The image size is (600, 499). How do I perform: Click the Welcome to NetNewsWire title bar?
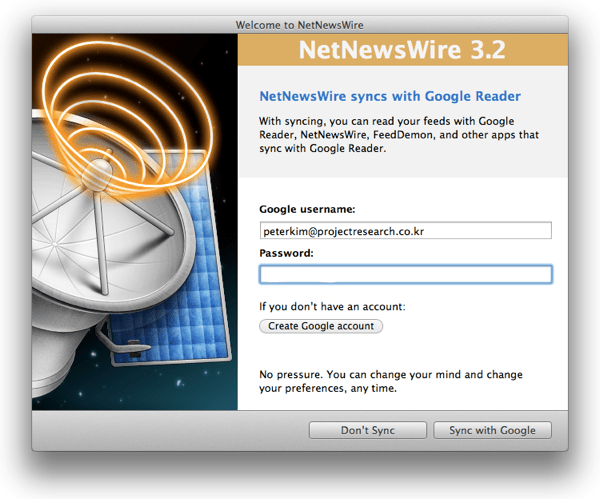tap(300, 23)
